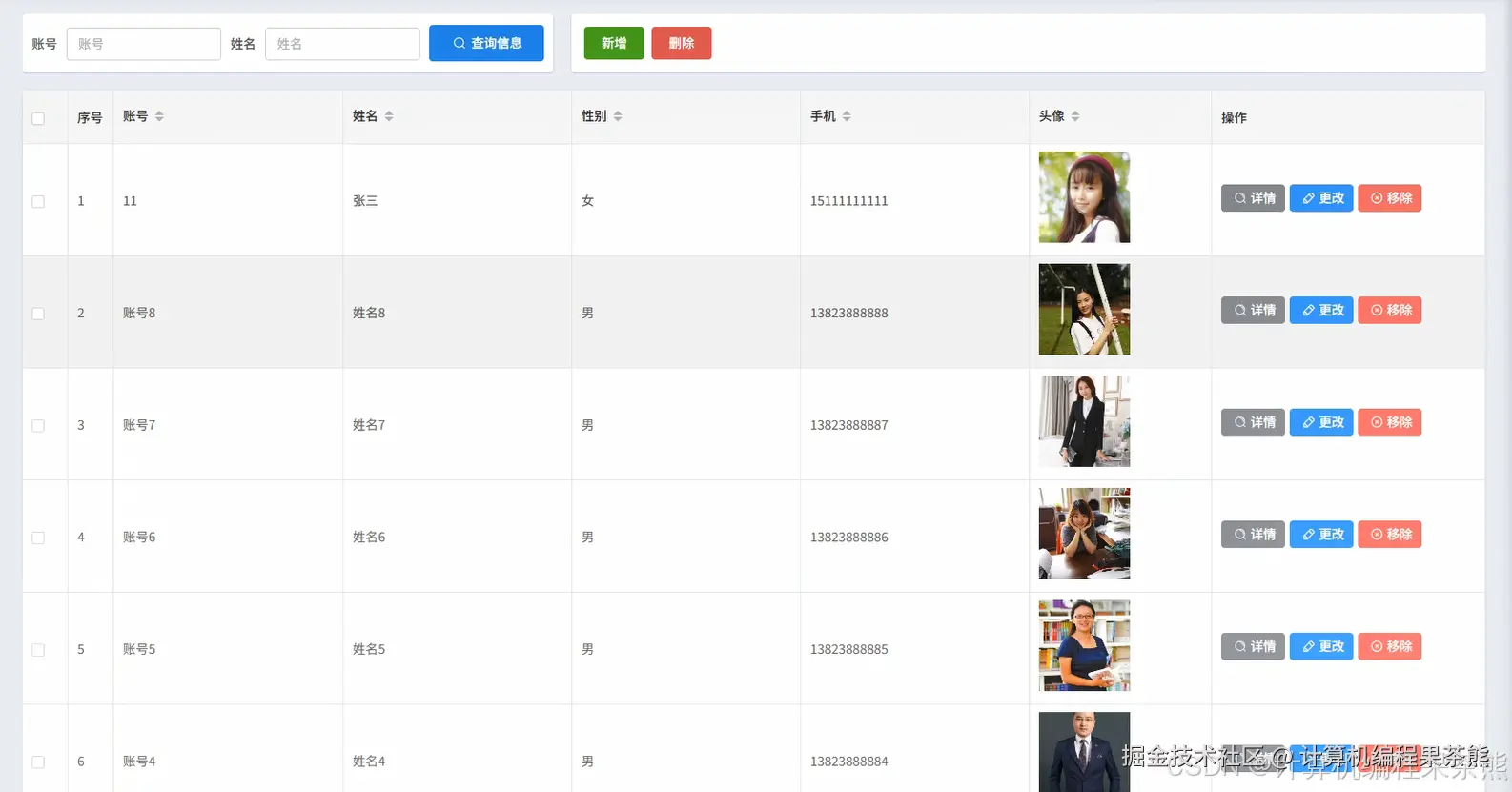
Task: Click the 账号8 account cell
Action: click(139, 314)
